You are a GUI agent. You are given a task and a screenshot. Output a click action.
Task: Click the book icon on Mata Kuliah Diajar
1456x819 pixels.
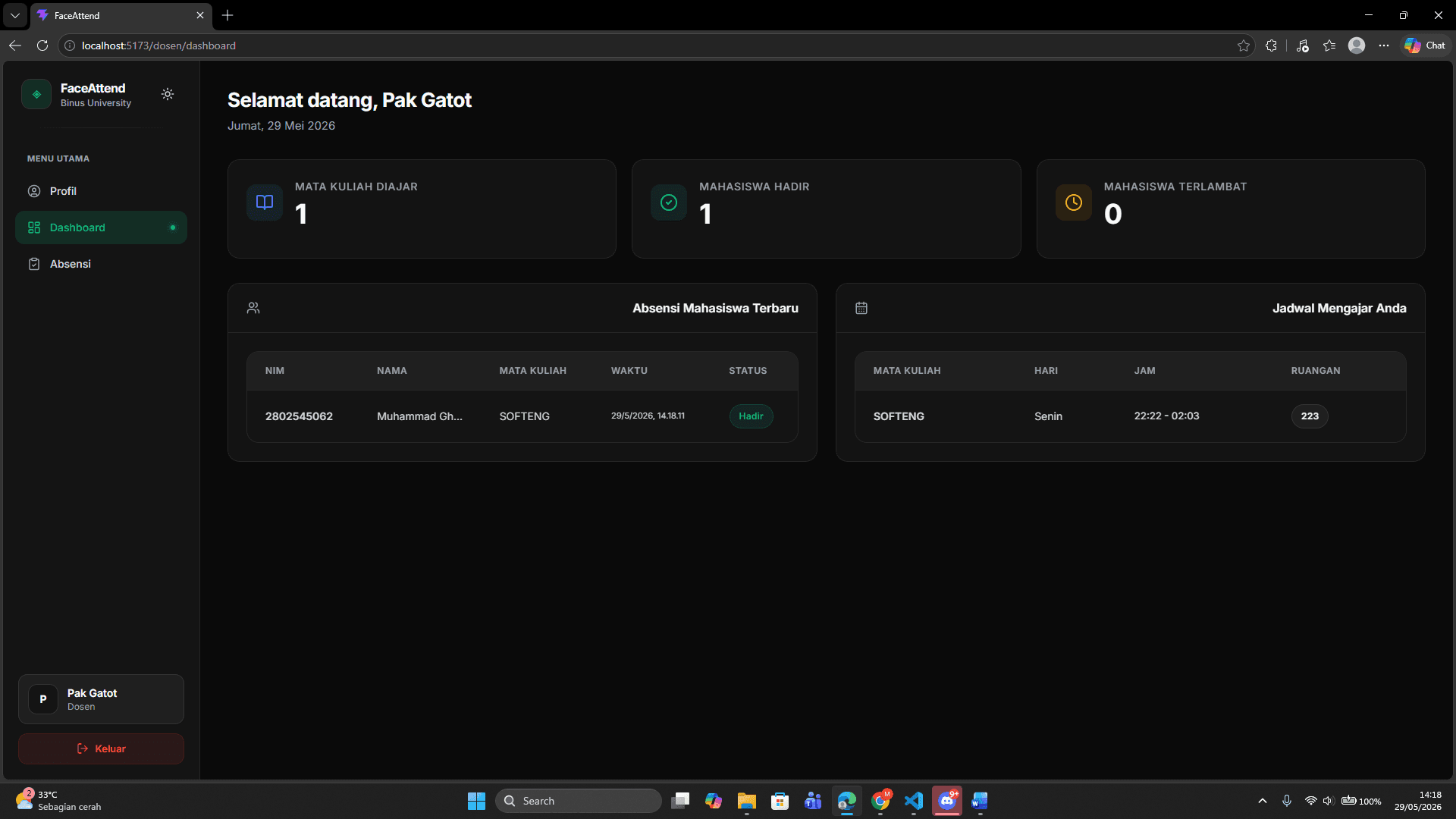point(265,202)
